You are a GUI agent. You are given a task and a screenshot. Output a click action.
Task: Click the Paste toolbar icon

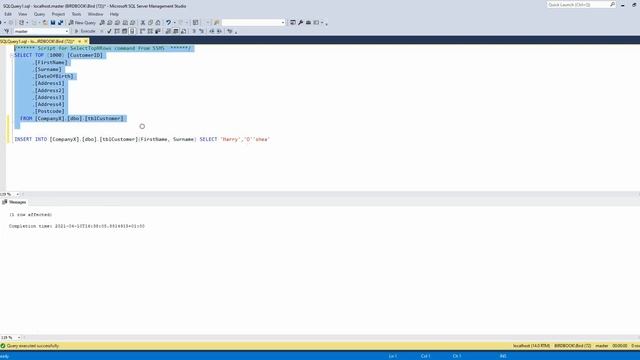click(158, 22)
